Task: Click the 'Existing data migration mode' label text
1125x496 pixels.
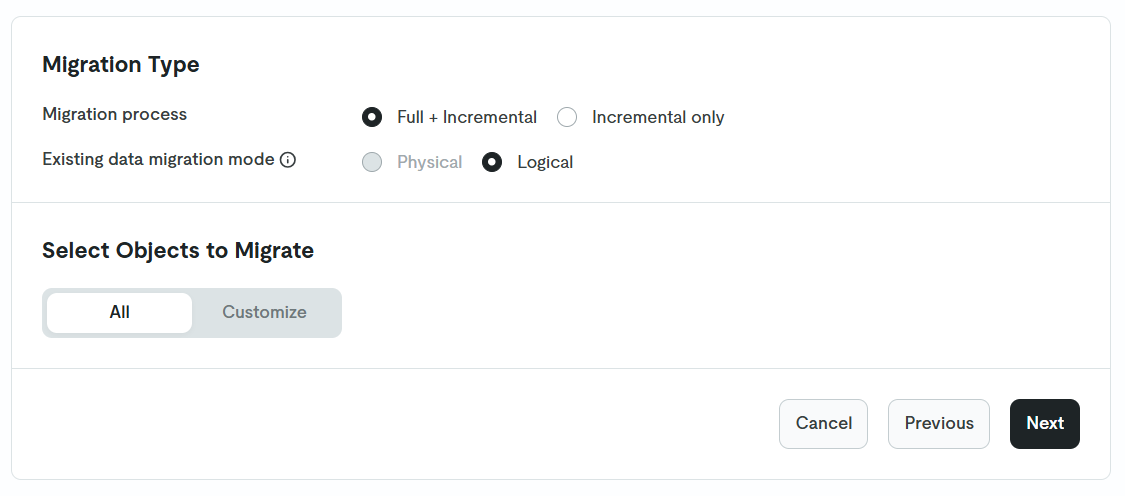Action: [158, 159]
